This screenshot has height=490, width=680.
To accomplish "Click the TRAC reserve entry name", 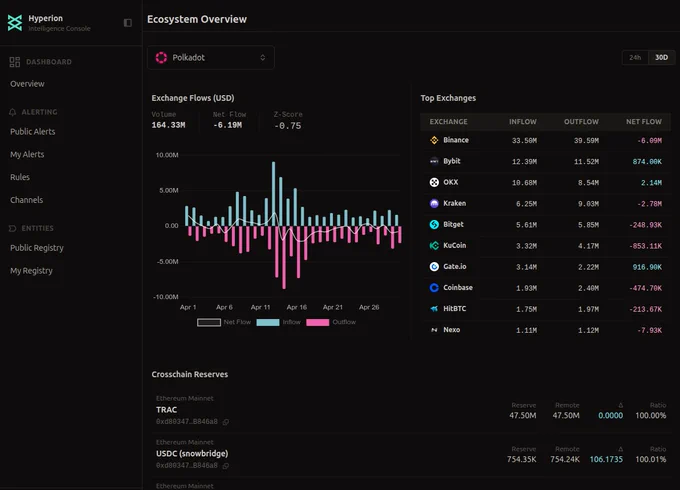I will [x=167, y=410].
